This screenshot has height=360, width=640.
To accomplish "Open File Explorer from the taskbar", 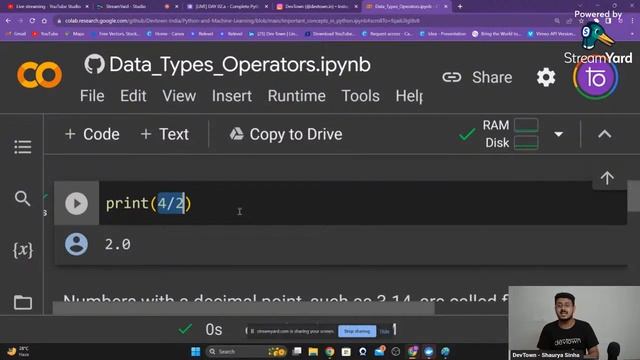I will point(313,351).
